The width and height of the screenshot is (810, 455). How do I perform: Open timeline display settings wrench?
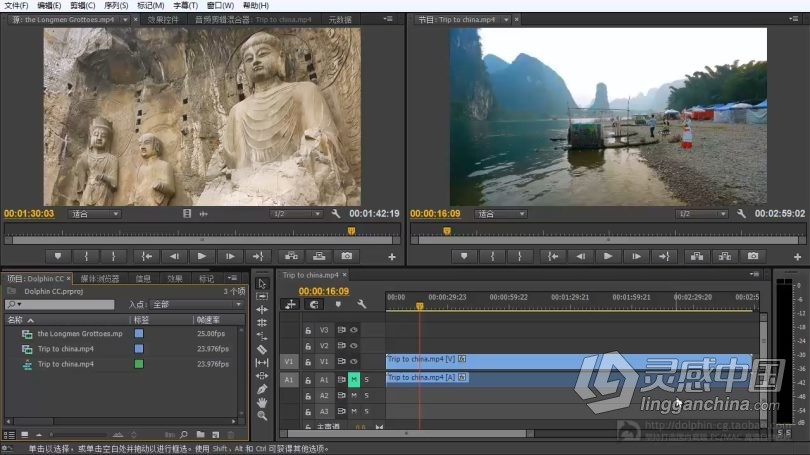click(x=361, y=305)
